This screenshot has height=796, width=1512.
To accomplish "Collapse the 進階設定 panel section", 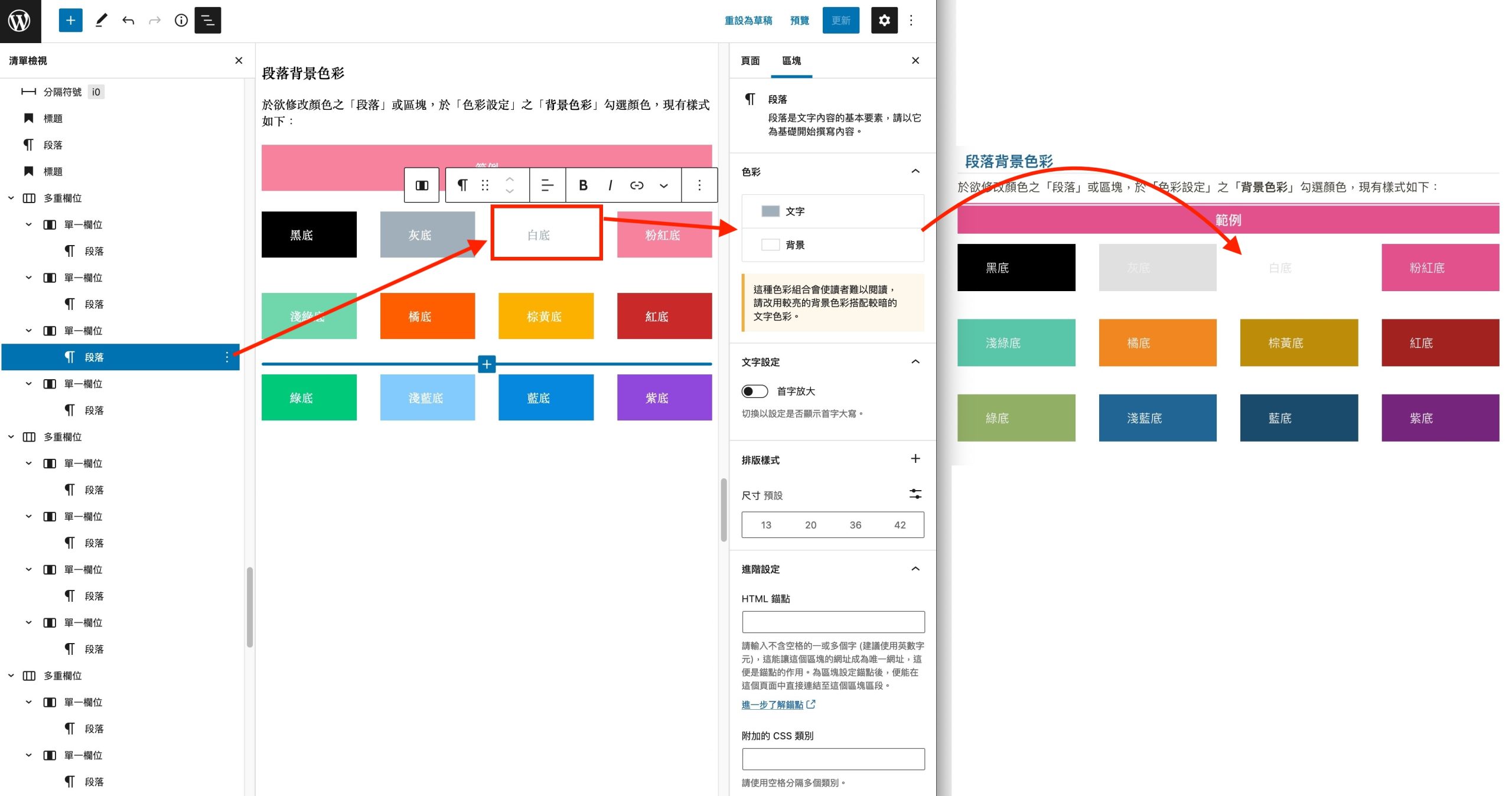I will tap(915, 569).
